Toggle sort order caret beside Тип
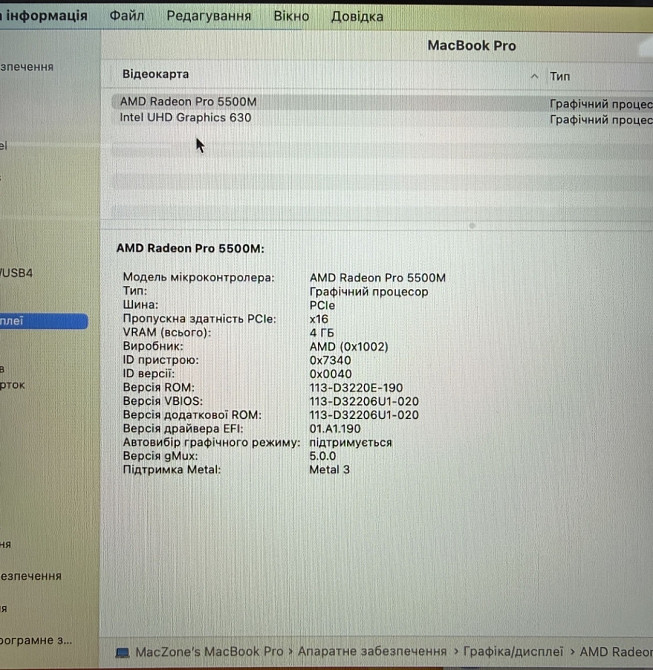 point(534,76)
